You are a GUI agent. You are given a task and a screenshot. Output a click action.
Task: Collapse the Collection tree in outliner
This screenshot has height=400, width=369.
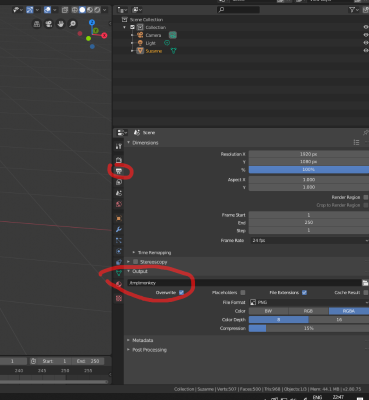pyautogui.click(x=125, y=27)
